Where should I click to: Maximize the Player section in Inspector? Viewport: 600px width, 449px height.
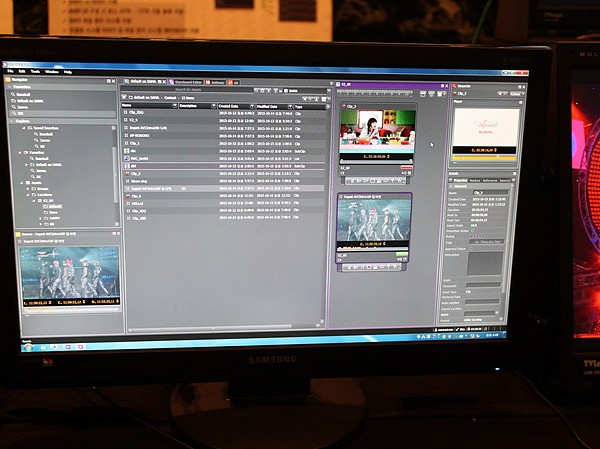[520, 102]
